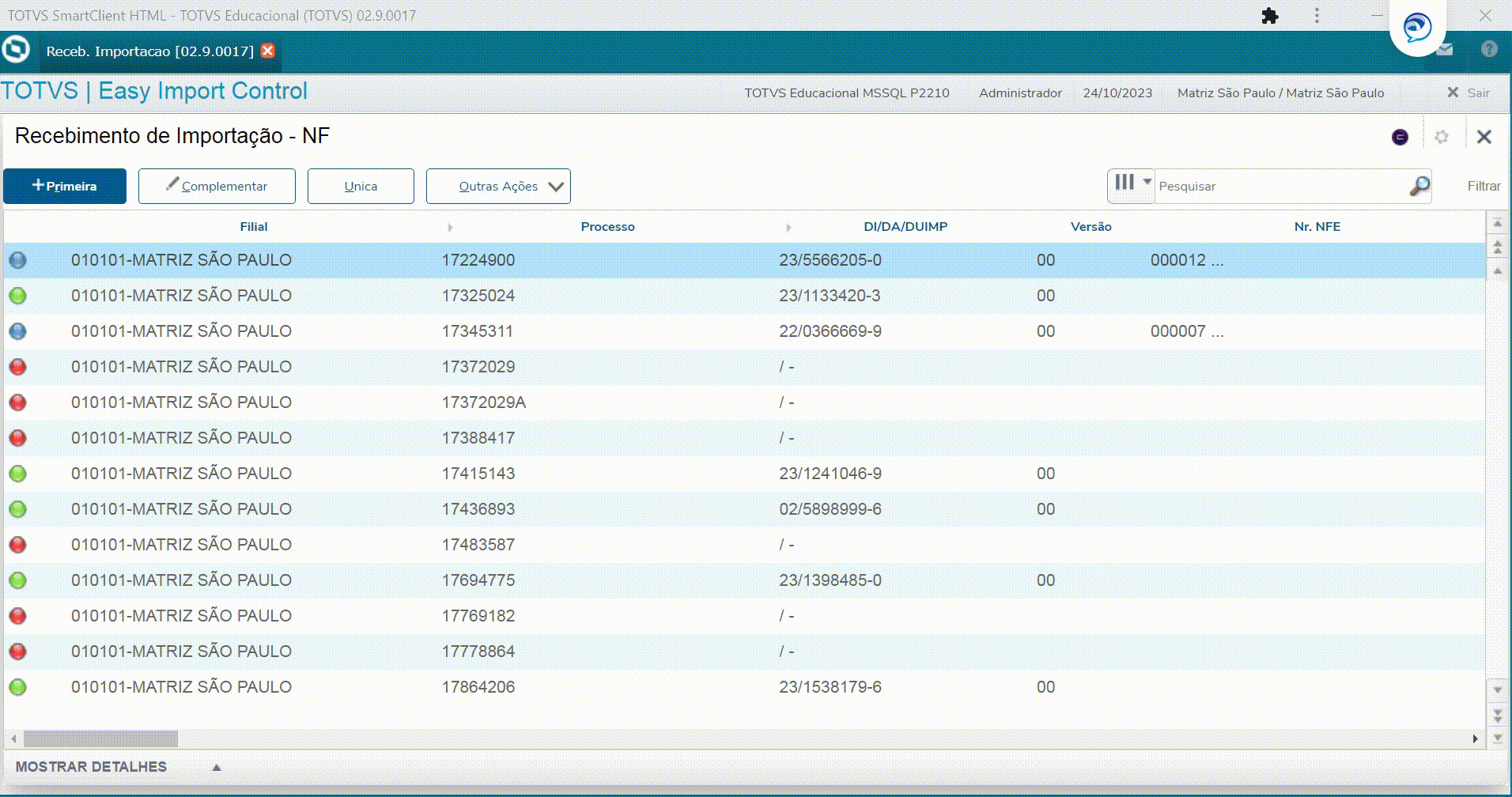Click the single down arrow on vertical scrollbar
The width and height of the screenshot is (1512, 797).
coord(1497,690)
